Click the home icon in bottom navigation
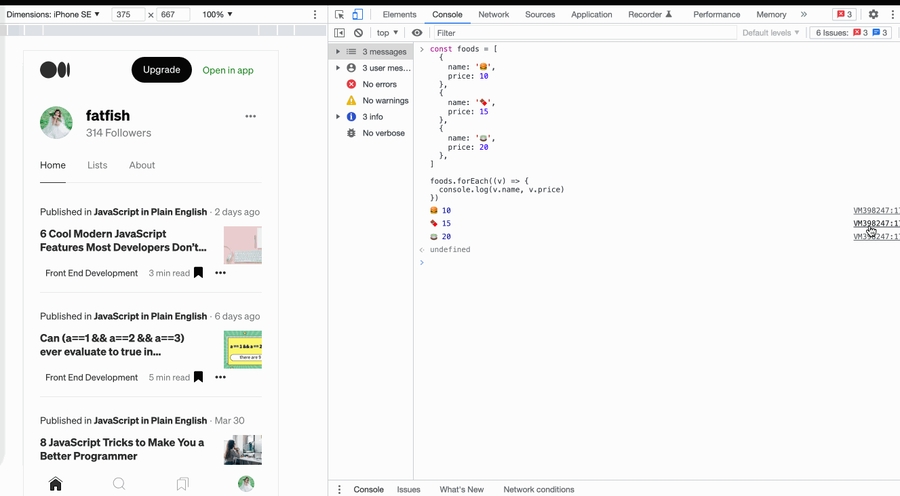The image size is (900, 496). pyautogui.click(x=55, y=484)
